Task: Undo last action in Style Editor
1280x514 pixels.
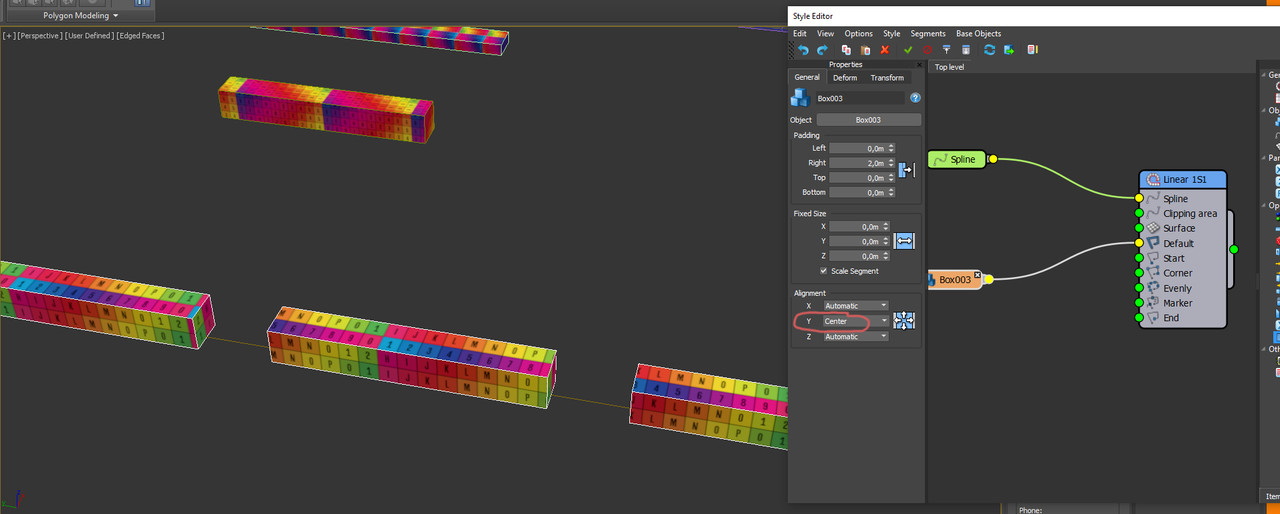Action: [x=802, y=50]
